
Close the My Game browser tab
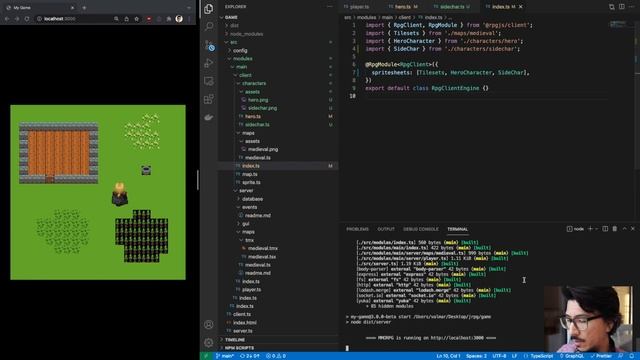click(72, 7)
